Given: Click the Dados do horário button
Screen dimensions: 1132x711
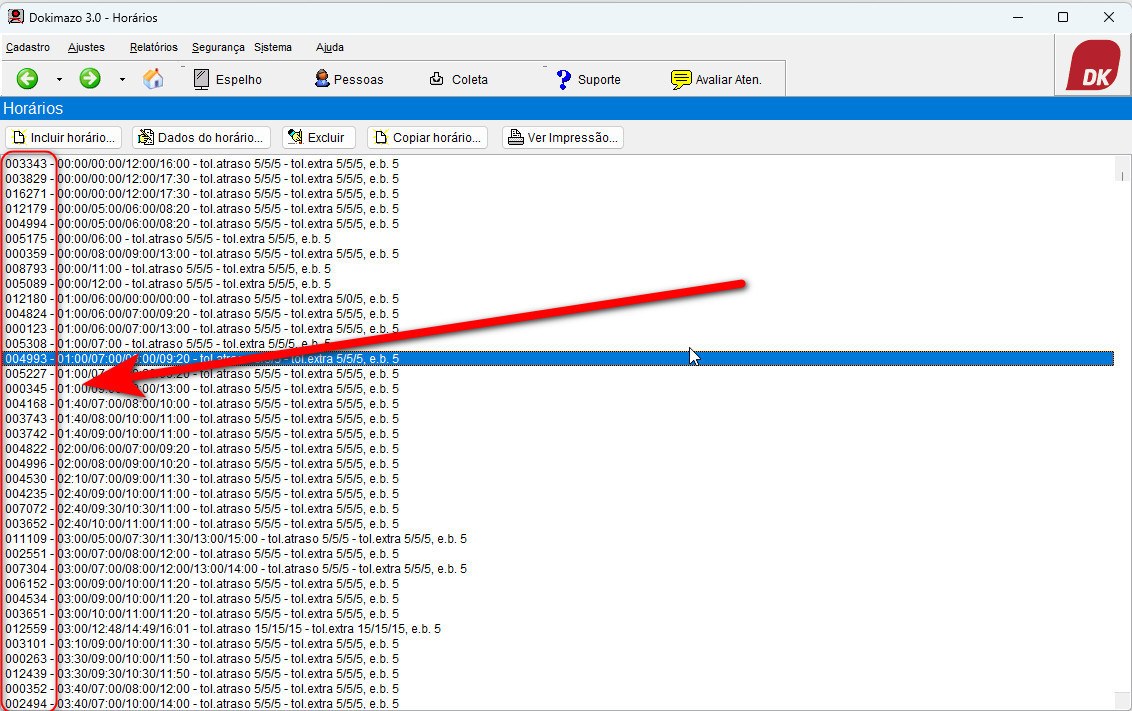Looking at the screenshot, I should click(202, 138).
